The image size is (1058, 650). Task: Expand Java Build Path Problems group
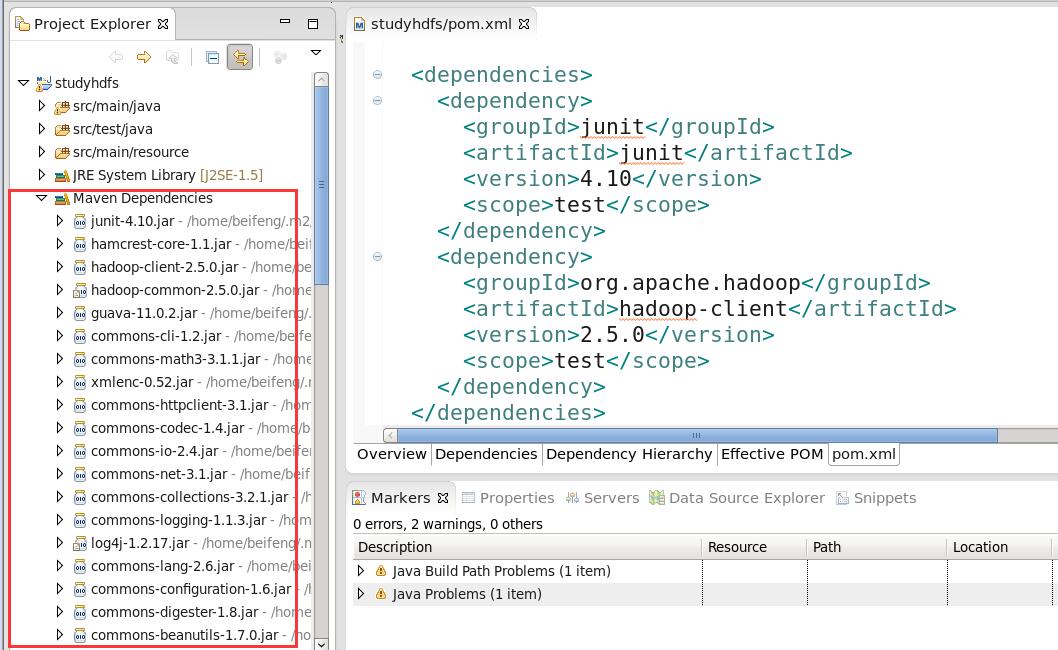361,571
